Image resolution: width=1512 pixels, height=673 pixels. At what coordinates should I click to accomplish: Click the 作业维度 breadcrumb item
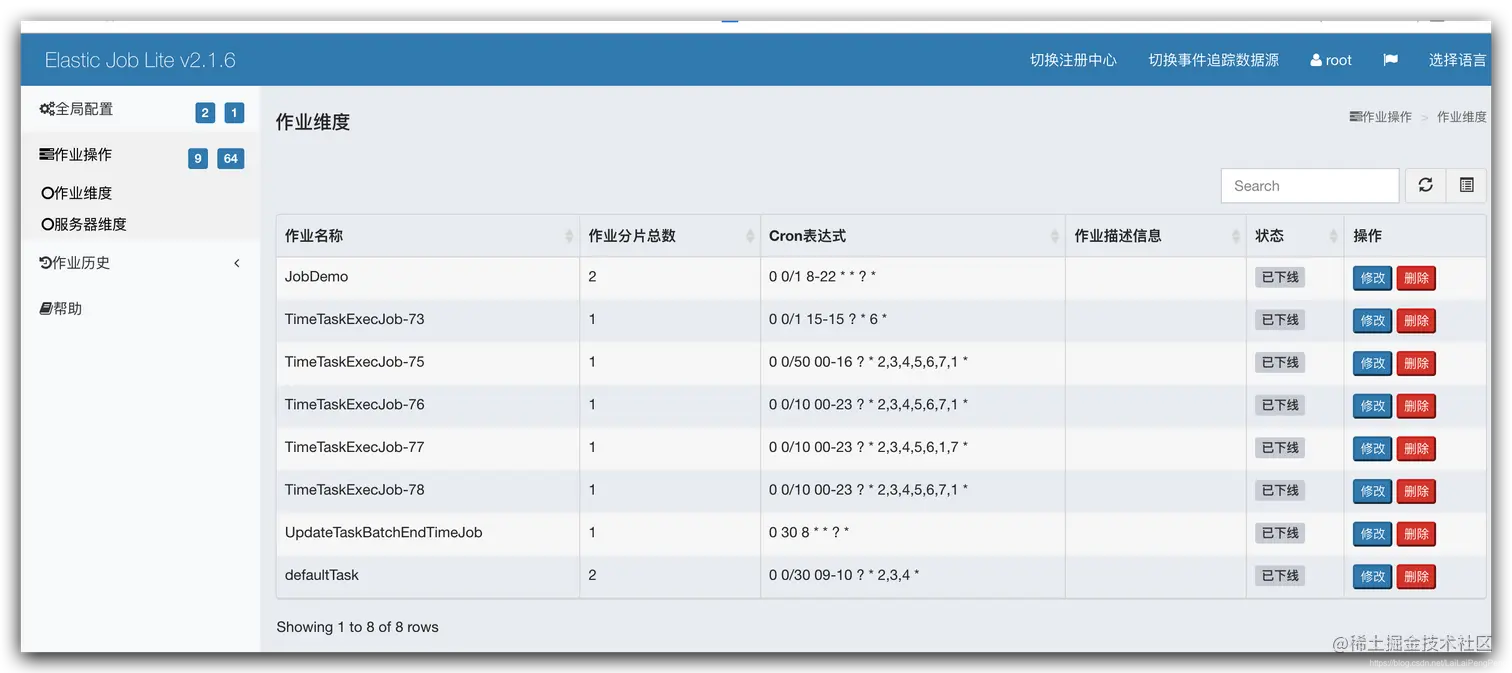(1461, 117)
